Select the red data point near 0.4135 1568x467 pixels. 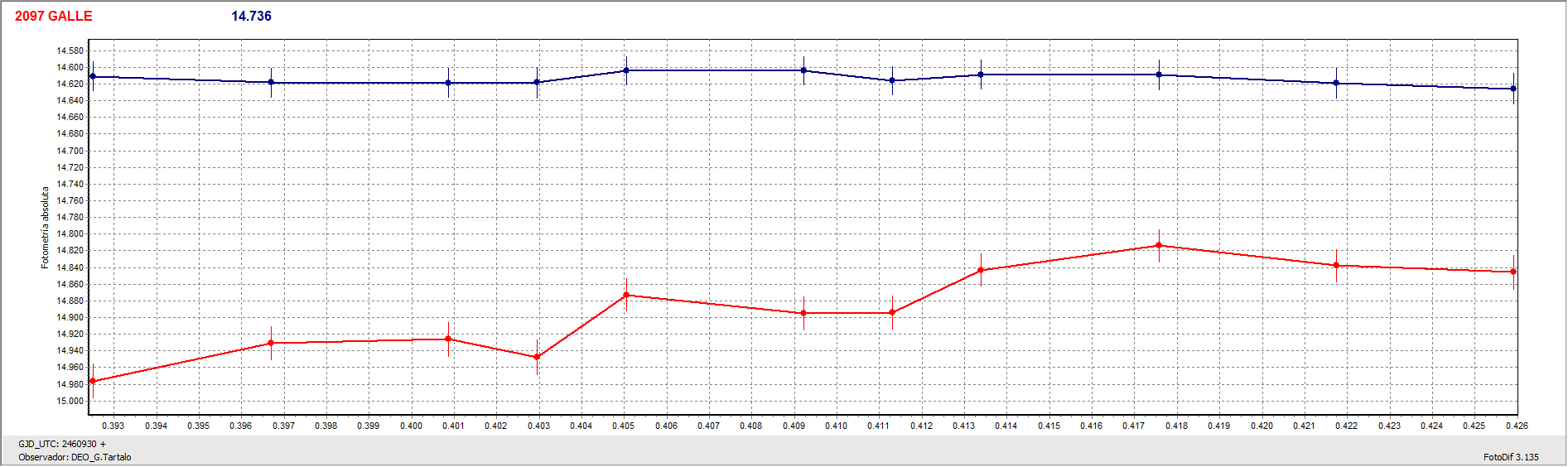click(x=981, y=270)
